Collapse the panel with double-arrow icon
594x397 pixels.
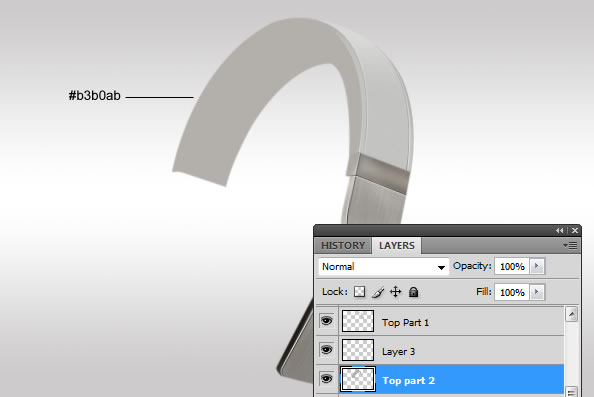(x=560, y=230)
